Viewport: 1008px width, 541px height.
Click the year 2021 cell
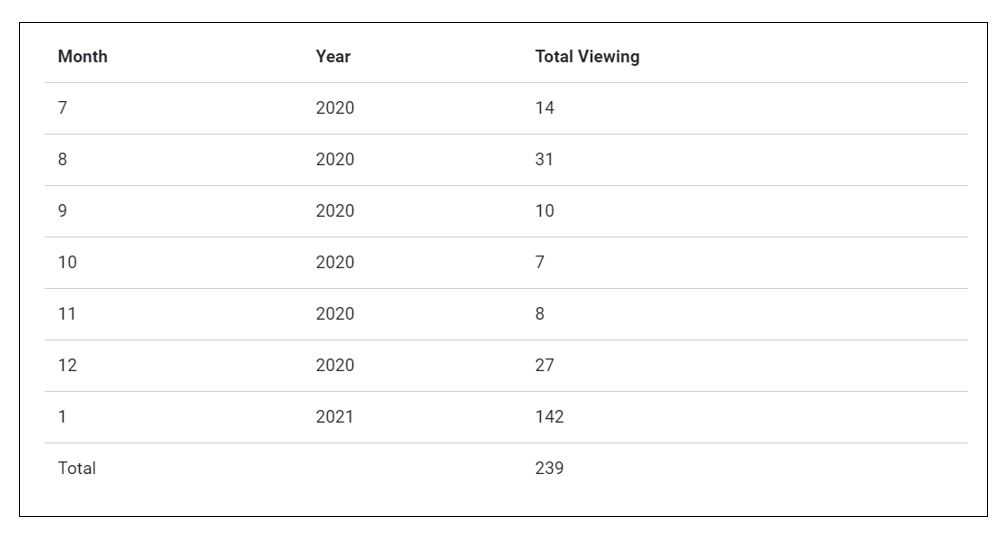click(x=335, y=417)
